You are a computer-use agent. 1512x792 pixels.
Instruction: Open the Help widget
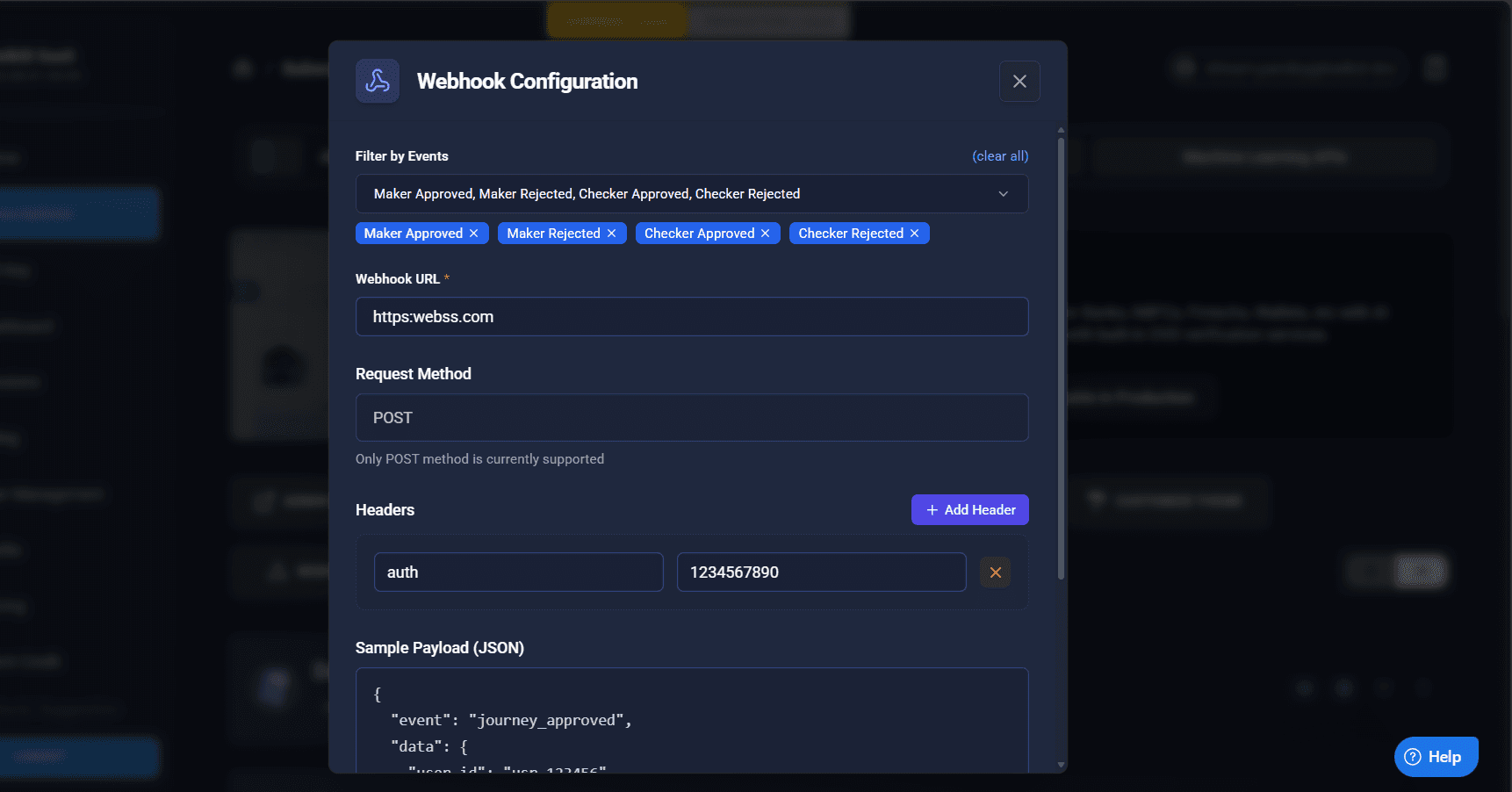pyautogui.click(x=1436, y=757)
